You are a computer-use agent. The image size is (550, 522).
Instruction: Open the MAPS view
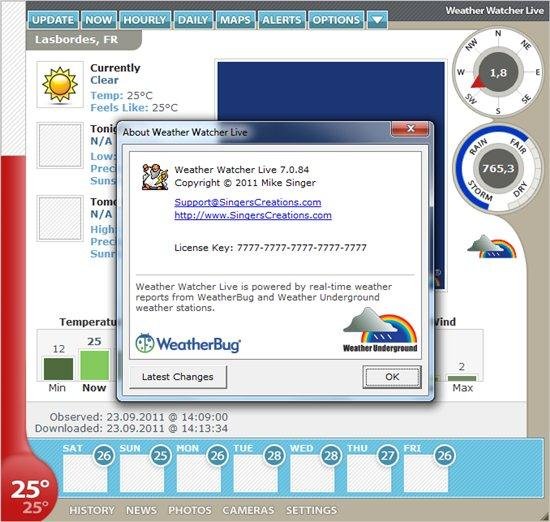coord(235,20)
